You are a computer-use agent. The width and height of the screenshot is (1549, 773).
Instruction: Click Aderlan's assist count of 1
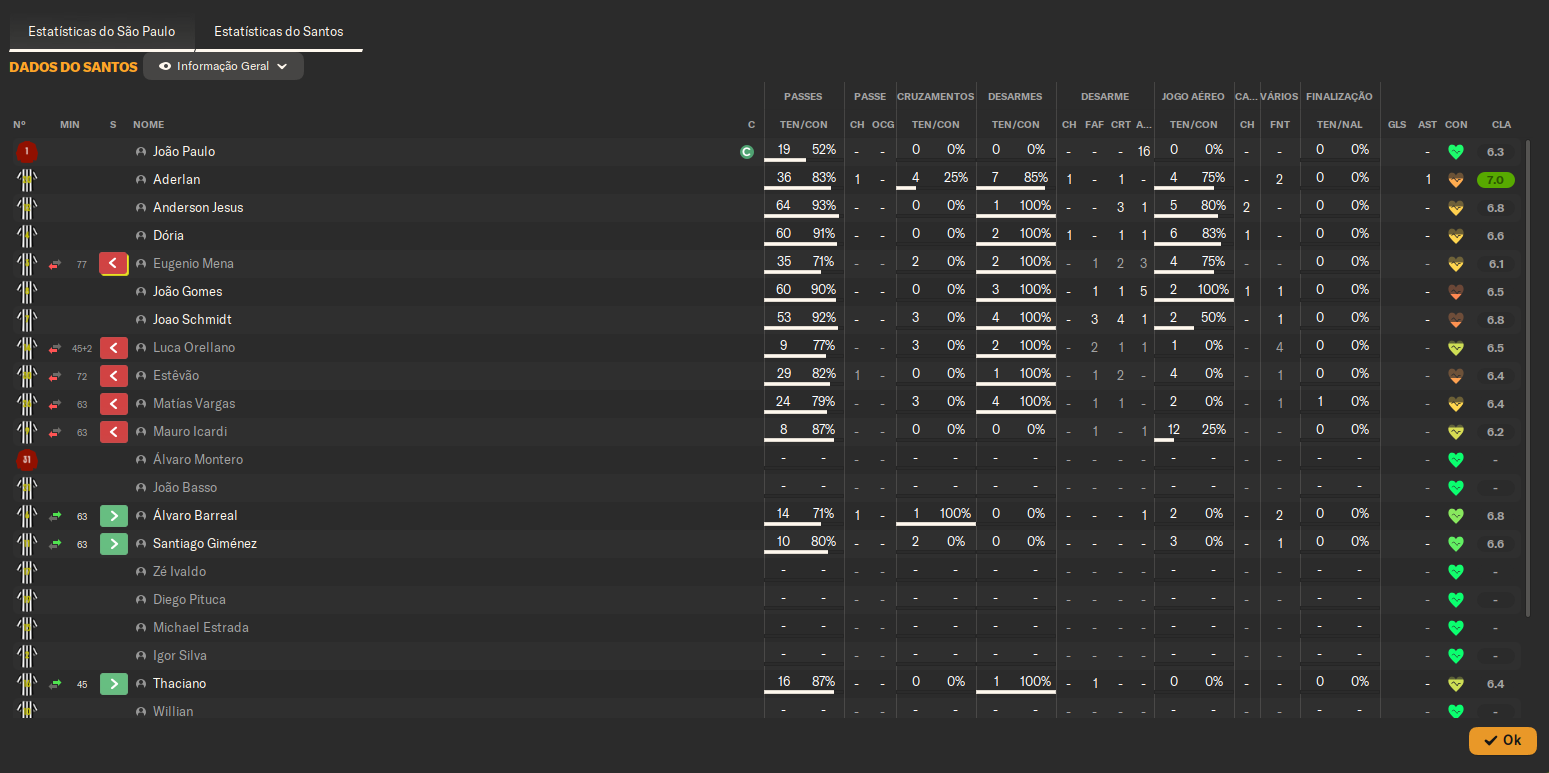(x=1427, y=180)
